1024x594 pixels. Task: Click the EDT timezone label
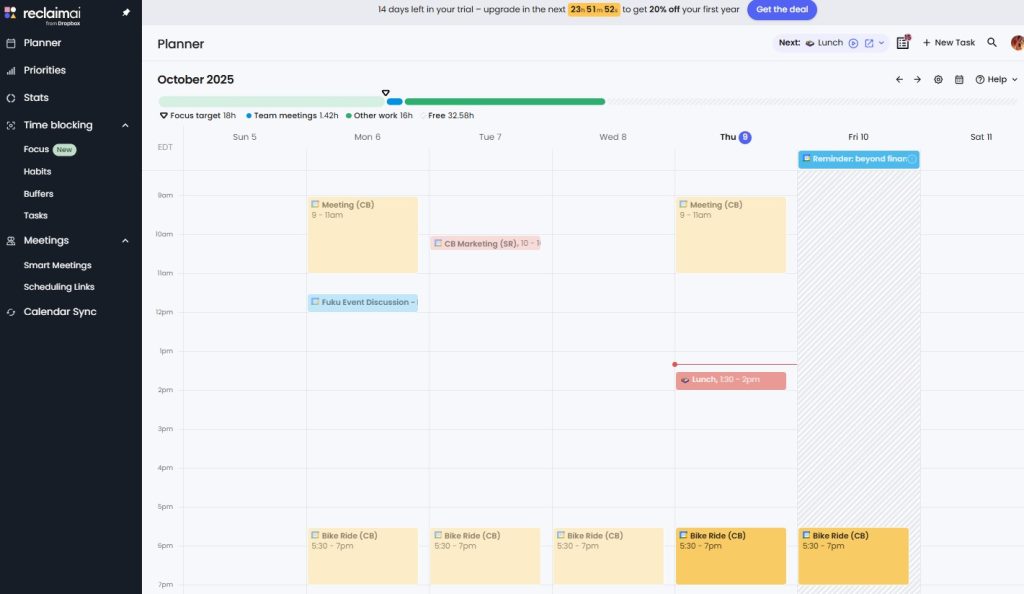coord(165,148)
